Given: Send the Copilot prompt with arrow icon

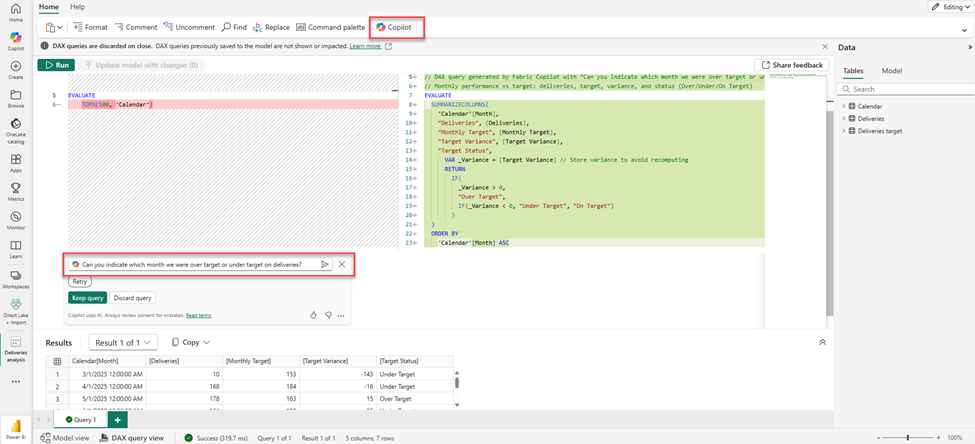Looking at the screenshot, I should (325, 265).
